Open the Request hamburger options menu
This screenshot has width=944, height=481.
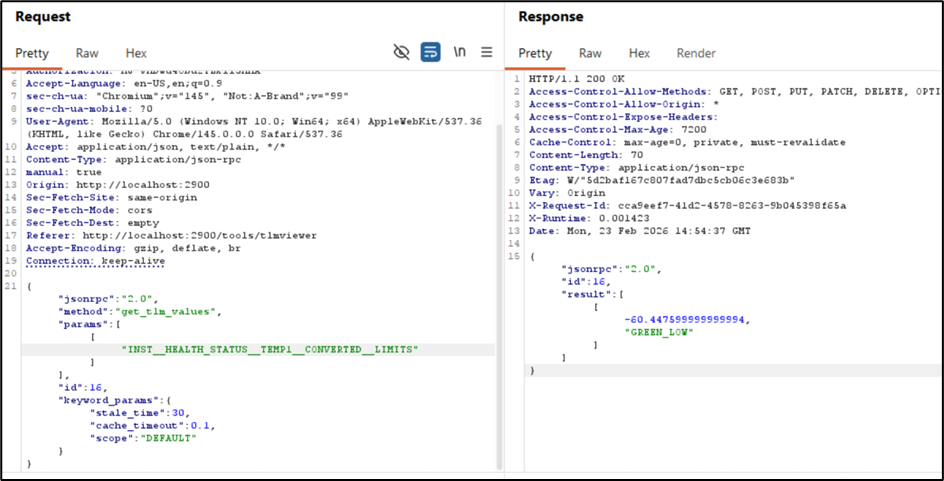coord(487,52)
